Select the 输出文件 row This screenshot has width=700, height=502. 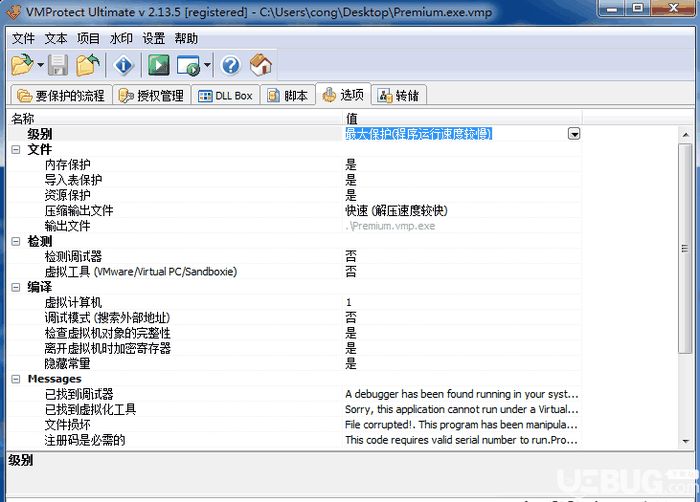pos(295,226)
